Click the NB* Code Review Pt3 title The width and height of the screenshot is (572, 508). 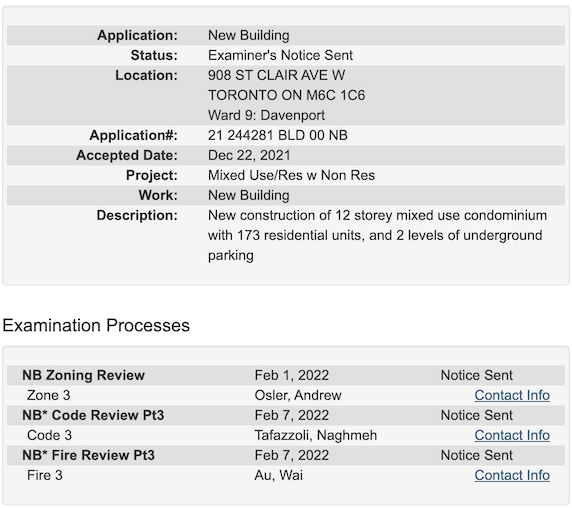(93, 415)
